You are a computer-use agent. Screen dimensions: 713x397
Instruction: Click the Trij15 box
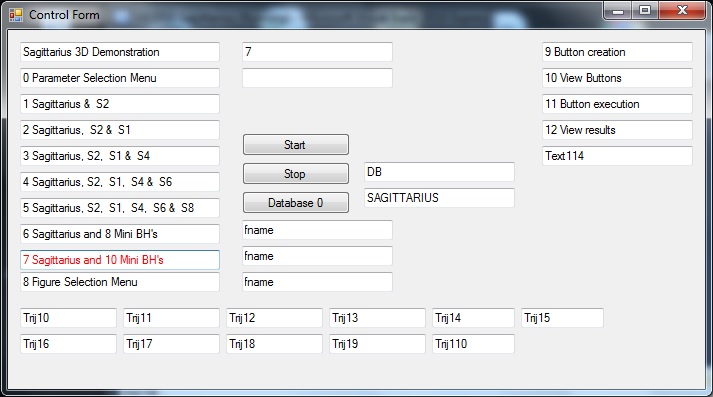coord(562,318)
